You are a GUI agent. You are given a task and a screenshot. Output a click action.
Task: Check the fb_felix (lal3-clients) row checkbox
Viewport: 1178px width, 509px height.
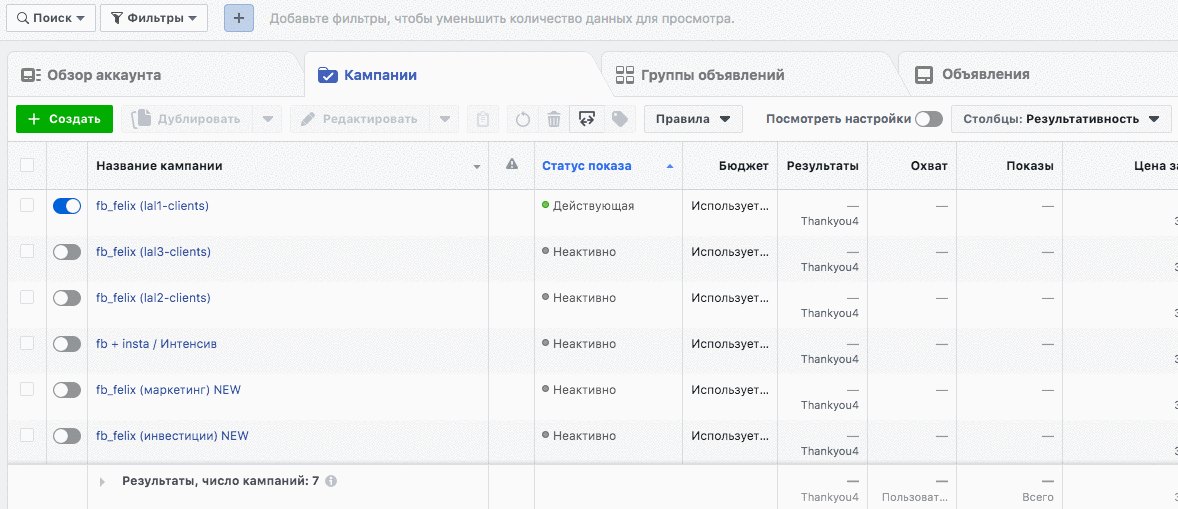[27, 251]
